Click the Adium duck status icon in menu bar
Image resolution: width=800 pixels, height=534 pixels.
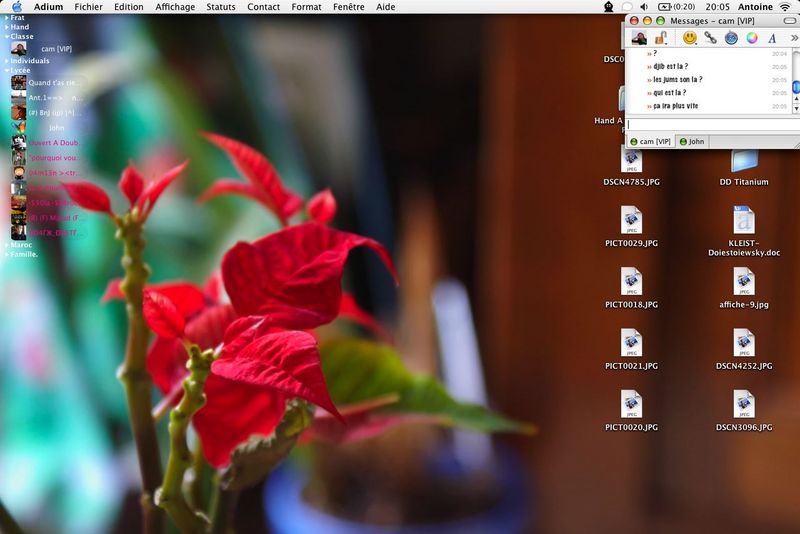click(x=609, y=7)
